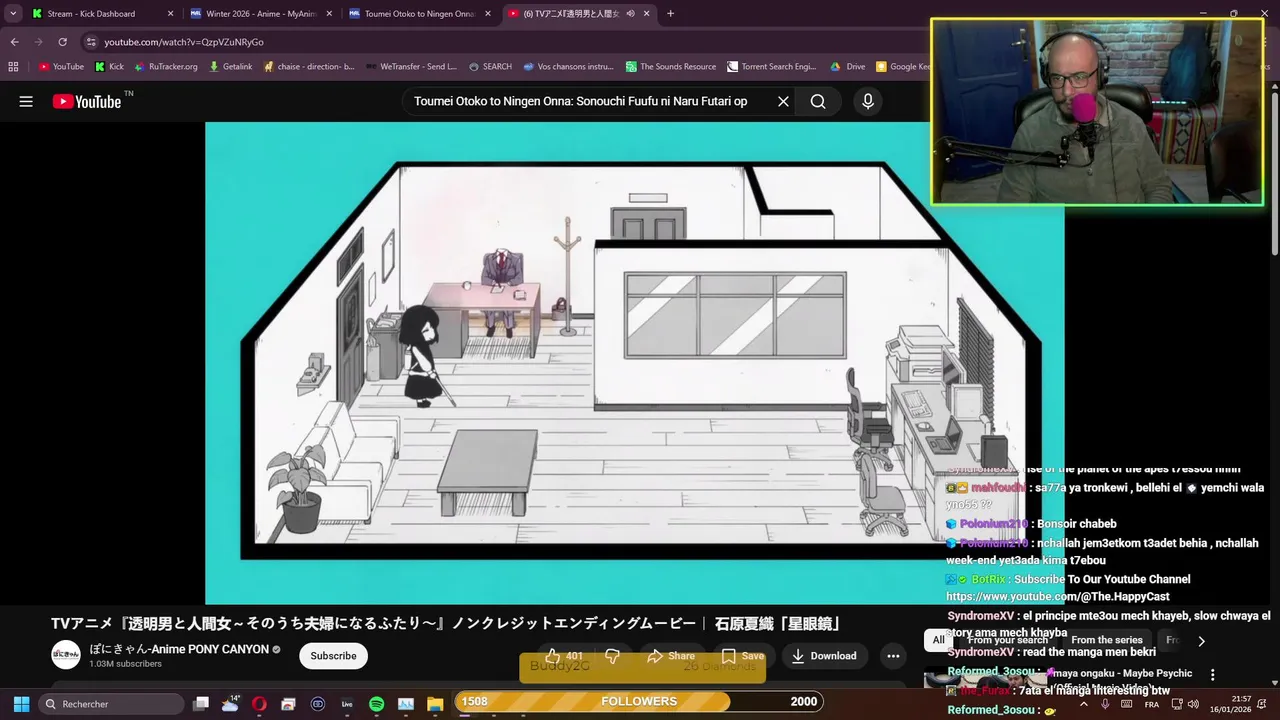This screenshot has width=1280, height=720.
Task: Open the YouTube guide hamburger menu
Action: point(26,101)
